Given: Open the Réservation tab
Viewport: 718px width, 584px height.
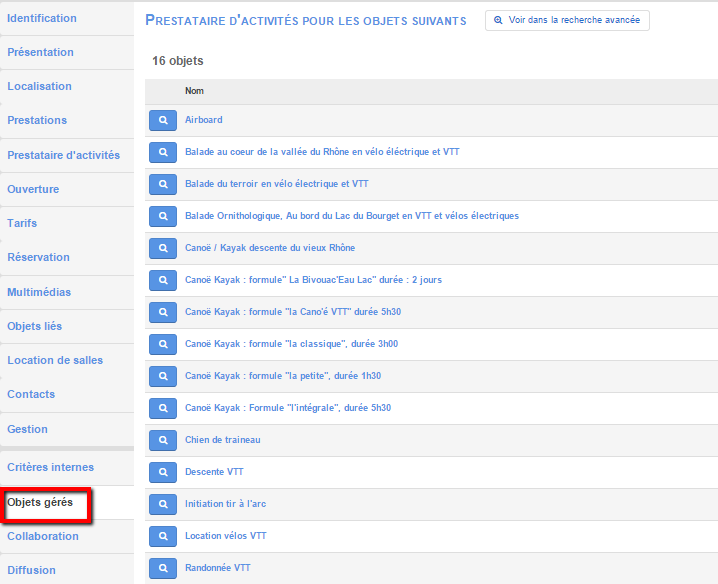Looking at the screenshot, I should [x=67, y=257].
